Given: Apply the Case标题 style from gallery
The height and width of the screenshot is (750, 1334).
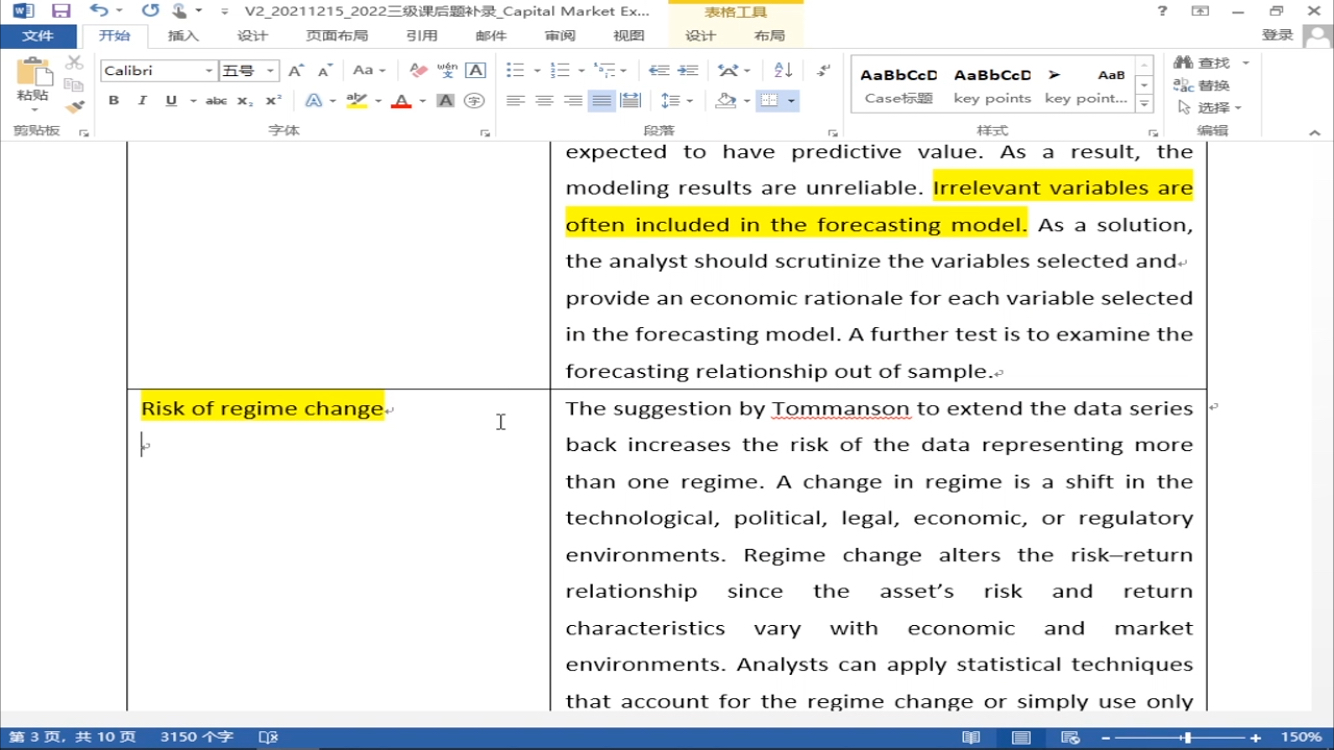Looking at the screenshot, I should (898, 86).
